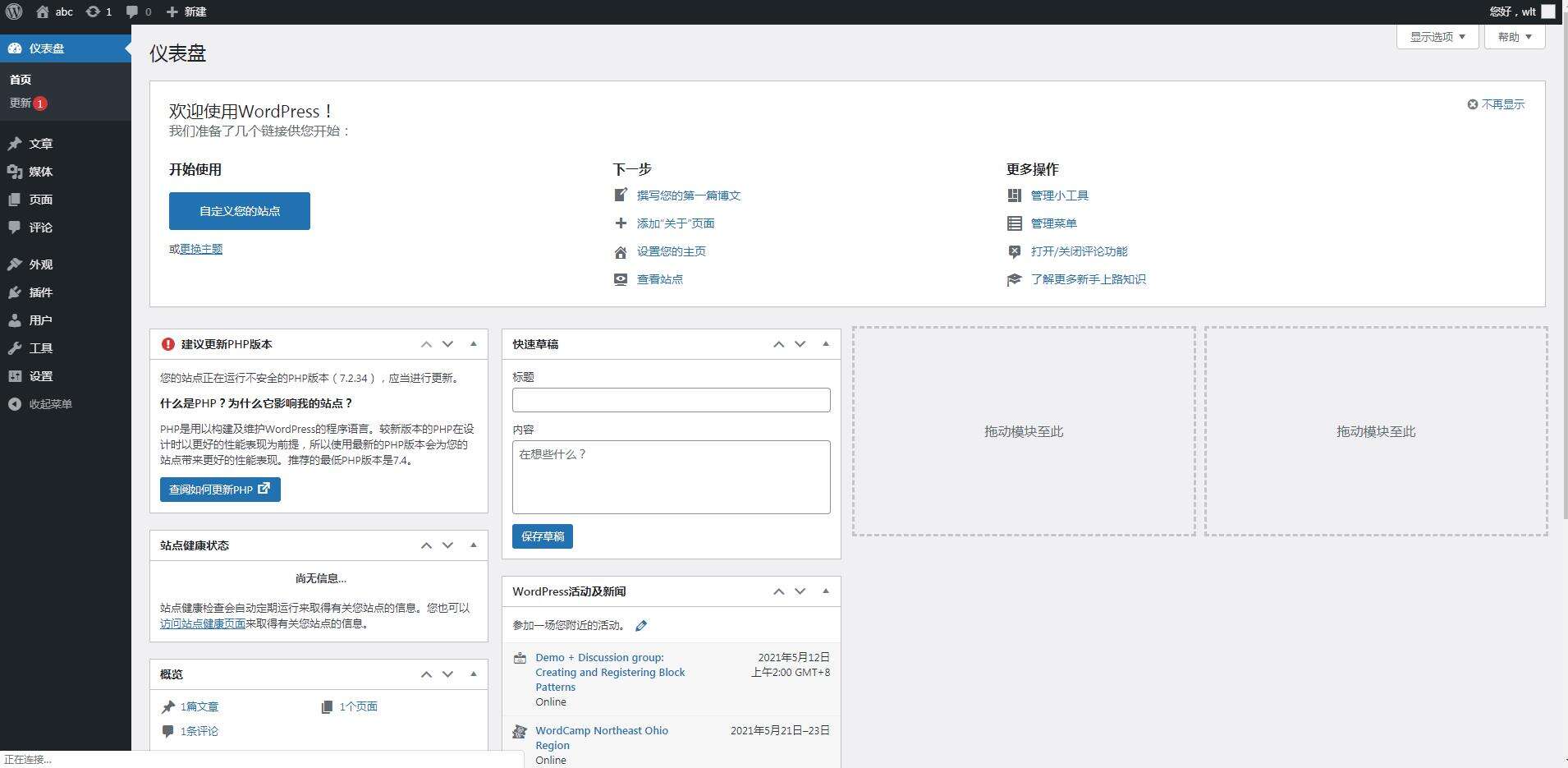Collapse the sidebar via 收起菜单
Image resolution: width=1568 pixels, height=768 pixels.
pos(66,404)
